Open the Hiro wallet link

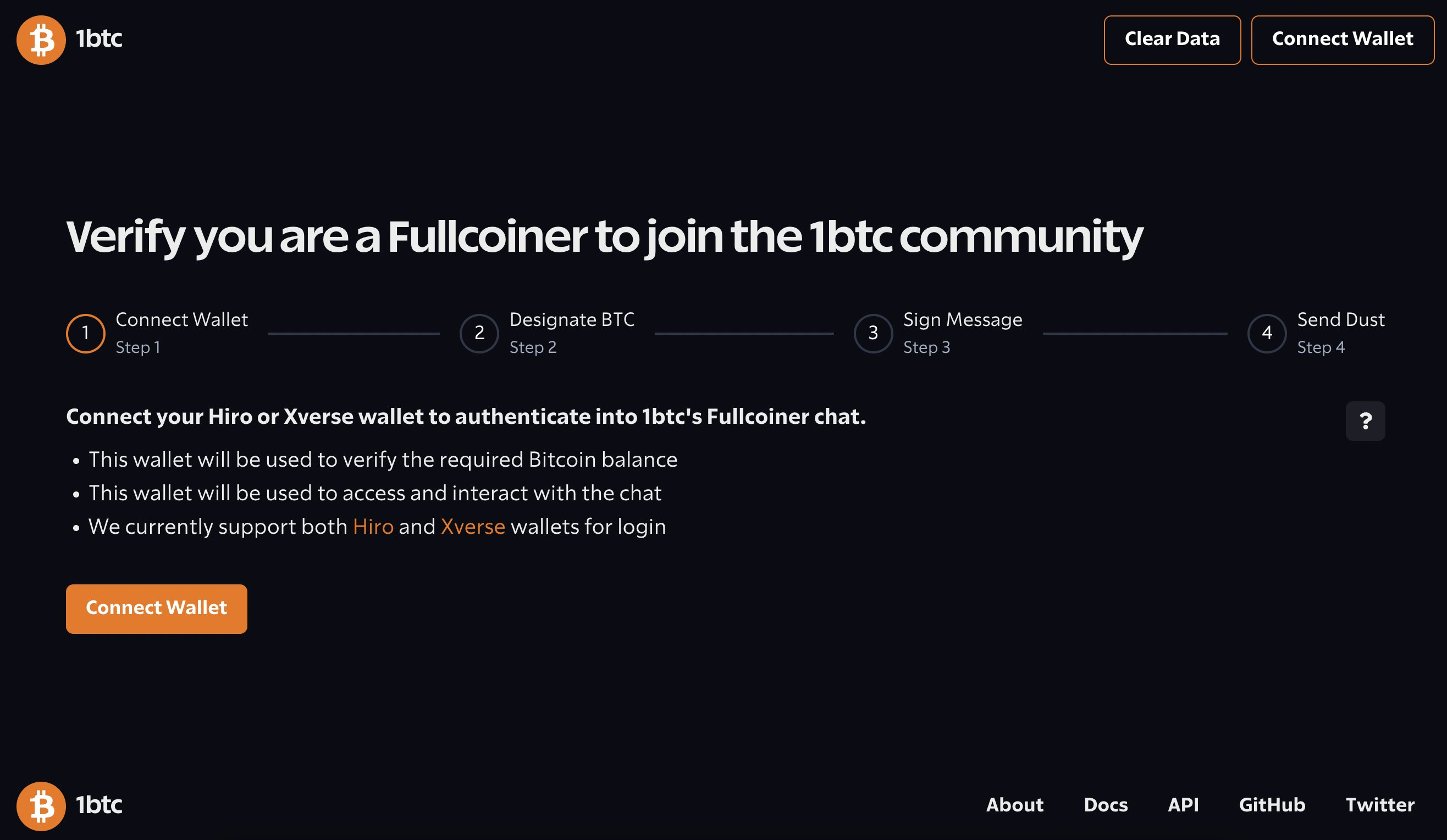click(x=373, y=527)
